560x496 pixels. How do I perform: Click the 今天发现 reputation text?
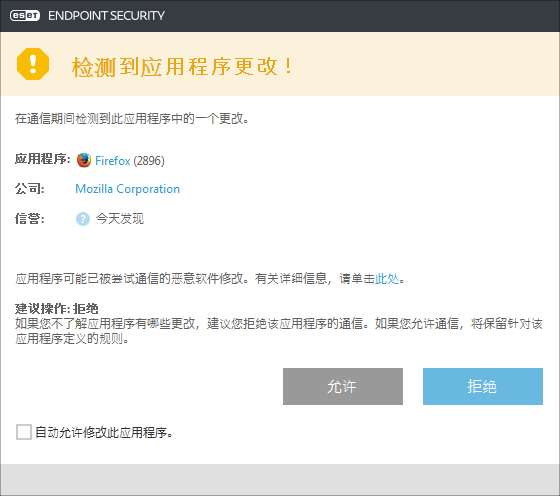[120, 219]
